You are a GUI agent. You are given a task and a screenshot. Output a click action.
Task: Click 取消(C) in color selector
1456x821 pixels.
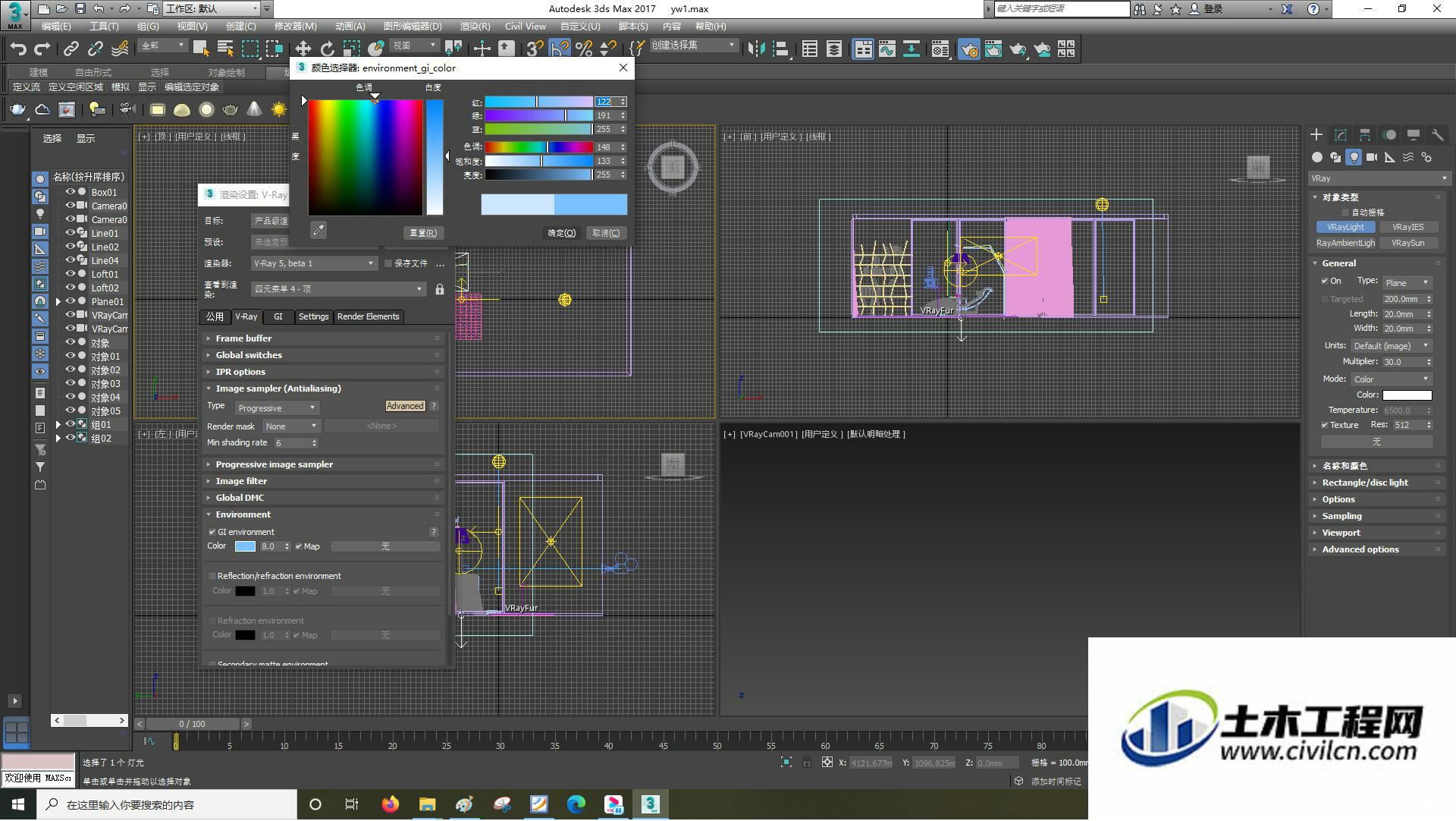606,233
